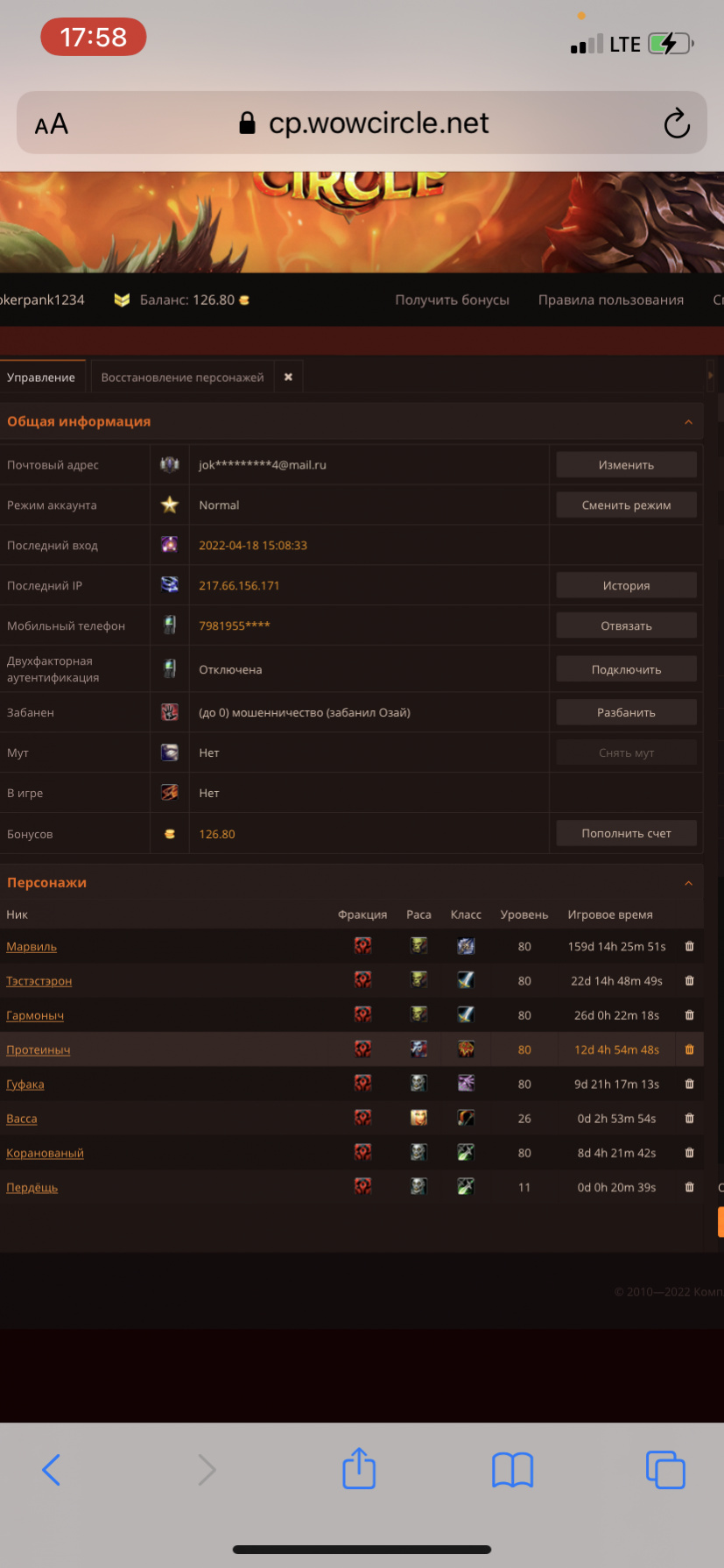Click trash icon for Гуфака character
724x1568 pixels.
689,1084
